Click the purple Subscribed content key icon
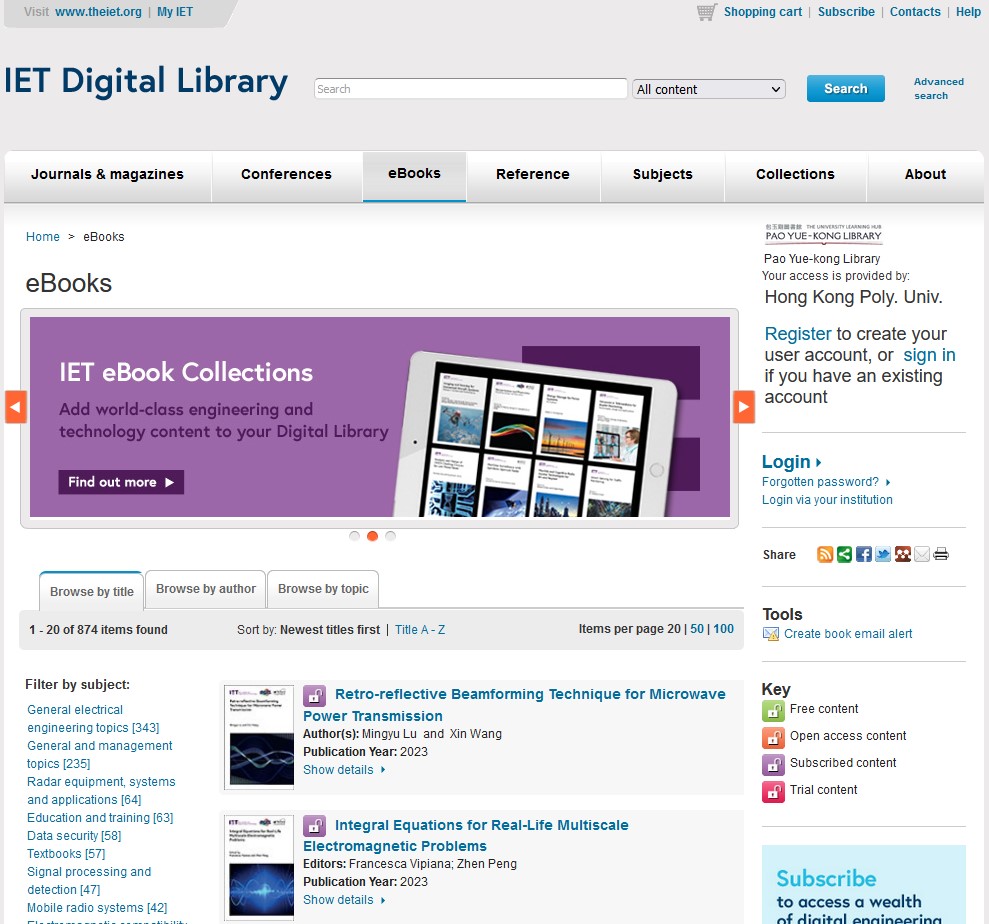 pyautogui.click(x=773, y=764)
